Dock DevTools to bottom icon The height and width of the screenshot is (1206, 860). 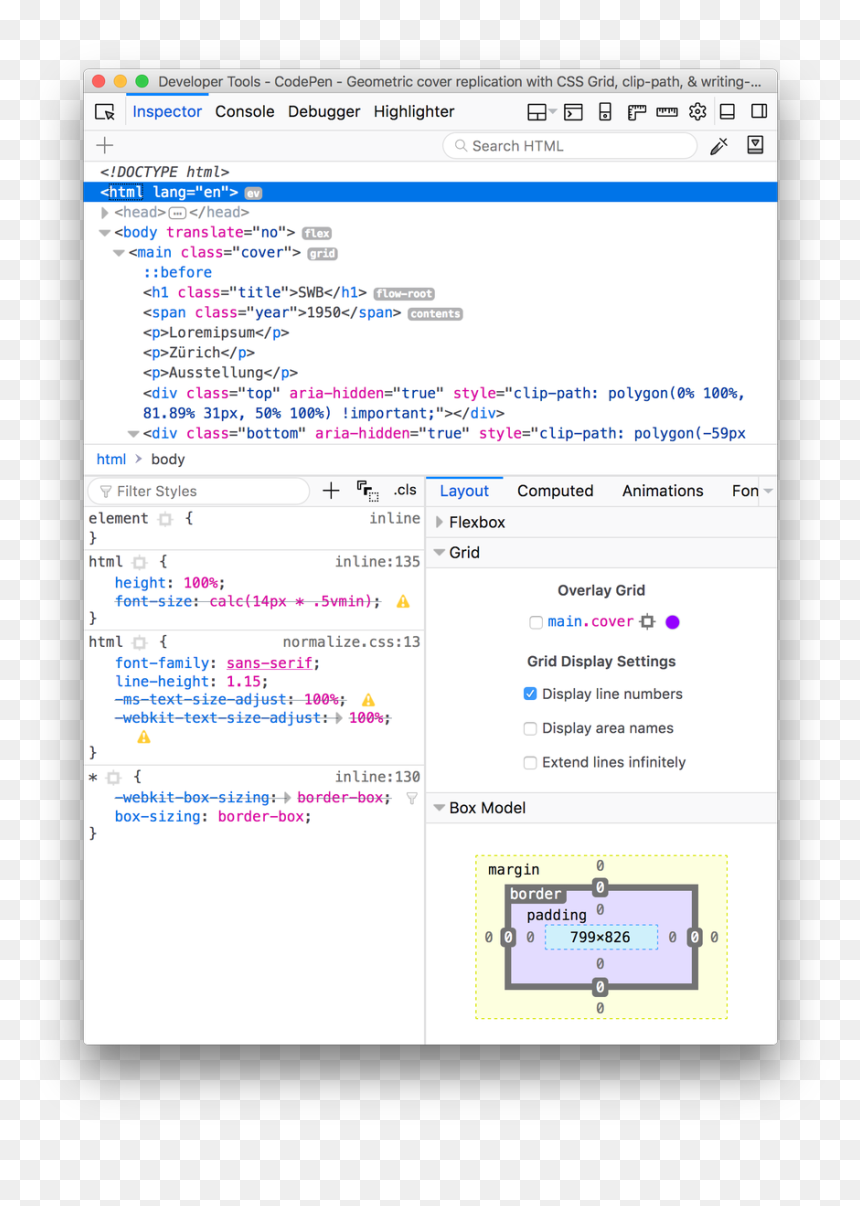click(x=728, y=112)
